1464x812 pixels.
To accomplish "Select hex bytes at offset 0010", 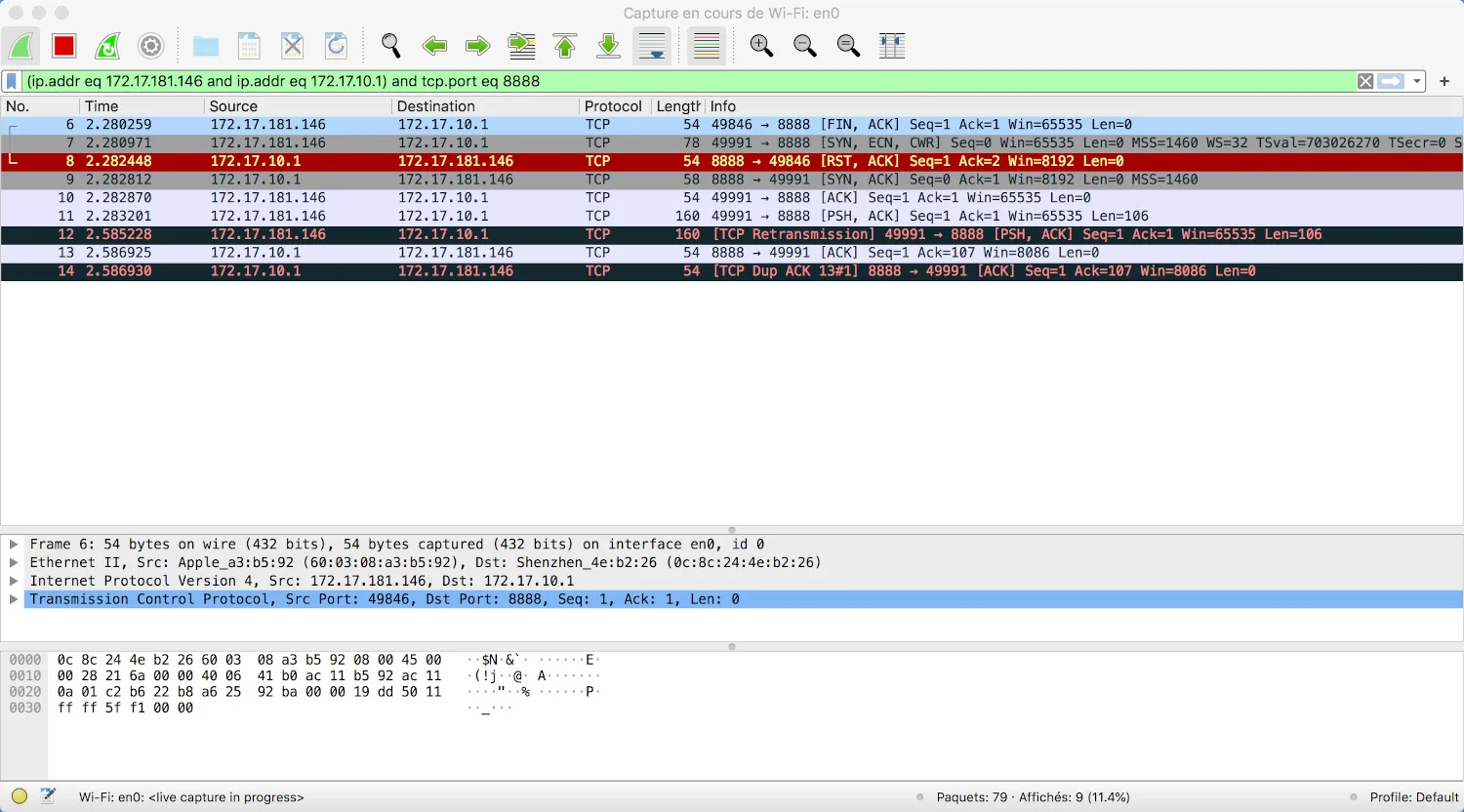I will pos(249,675).
